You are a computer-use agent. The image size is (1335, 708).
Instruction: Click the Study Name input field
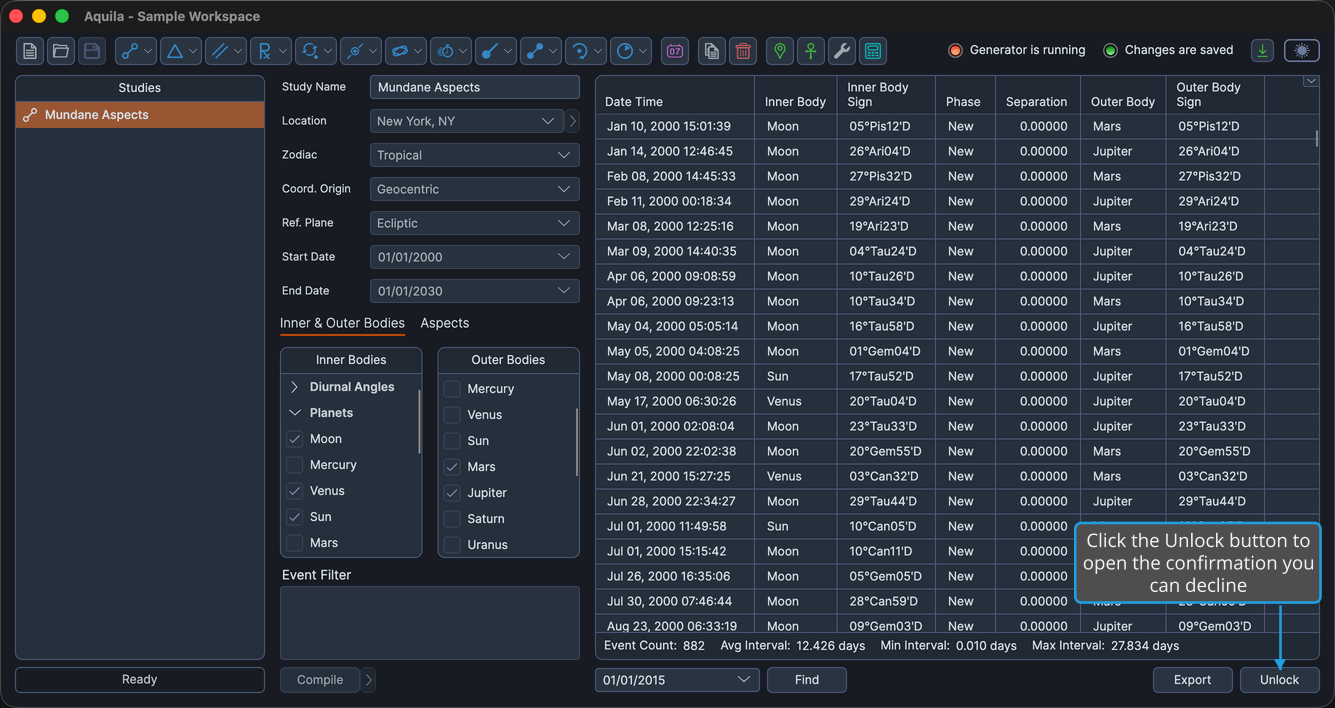pos(475,87)
